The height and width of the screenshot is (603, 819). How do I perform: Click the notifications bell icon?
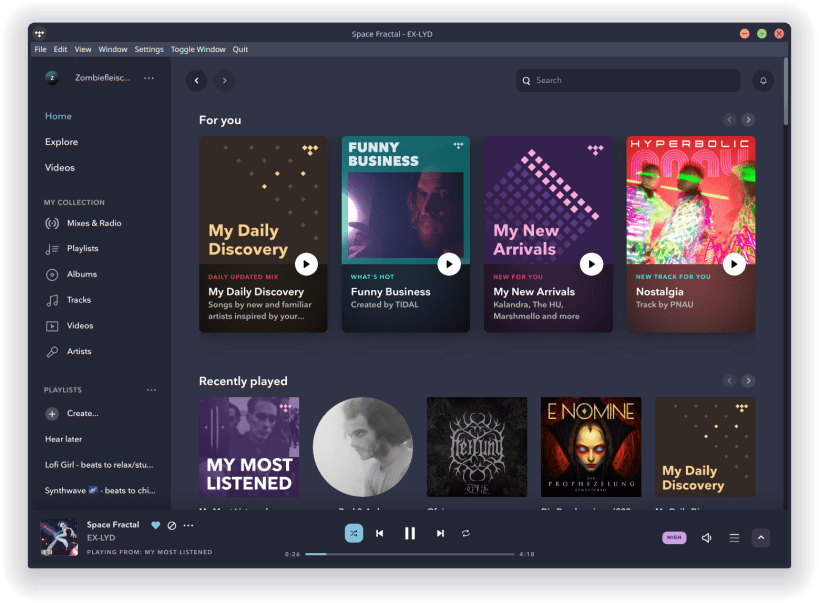[x=763, y=80]
